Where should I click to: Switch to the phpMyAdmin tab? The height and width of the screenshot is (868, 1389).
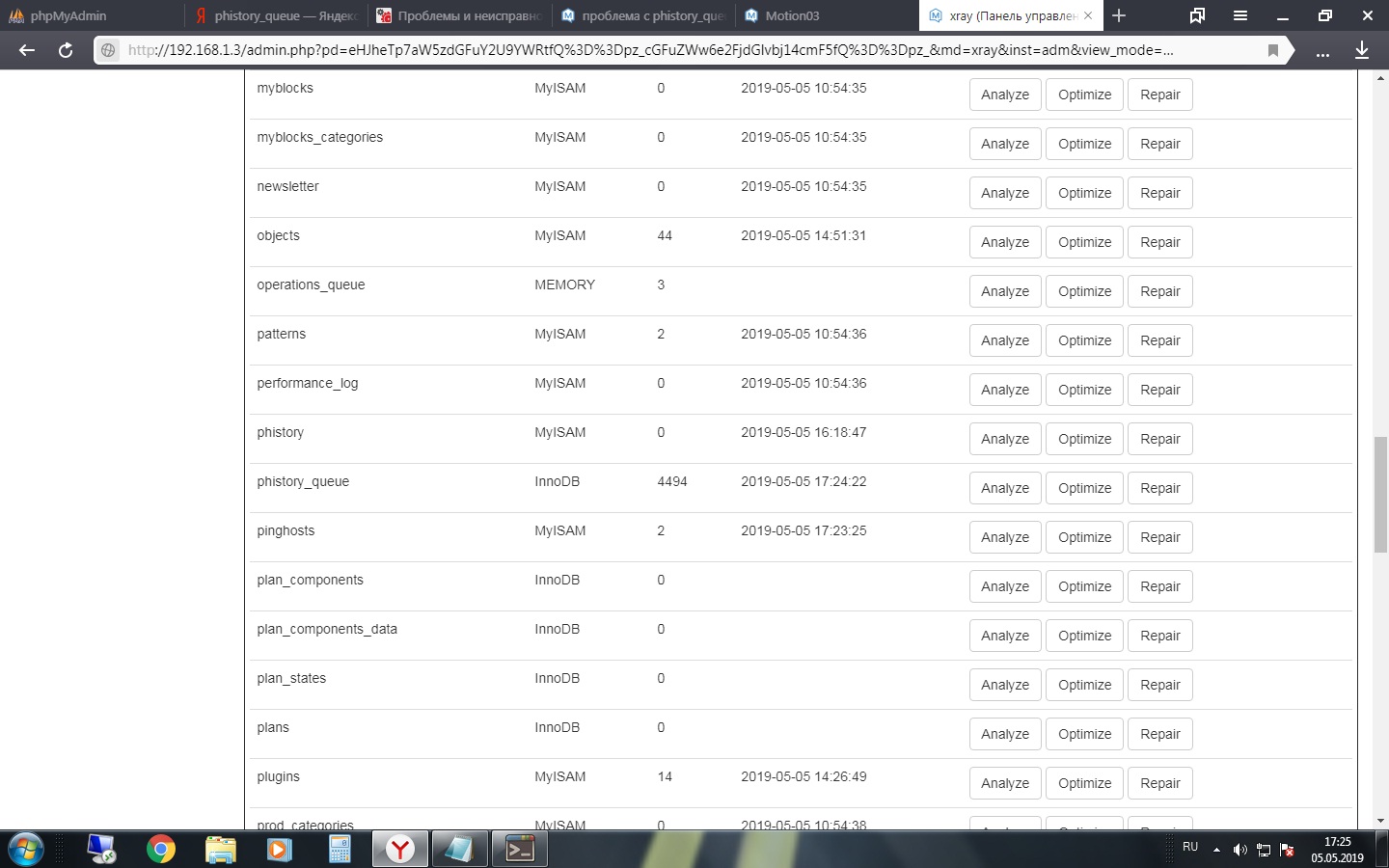[x=92, y=15]
